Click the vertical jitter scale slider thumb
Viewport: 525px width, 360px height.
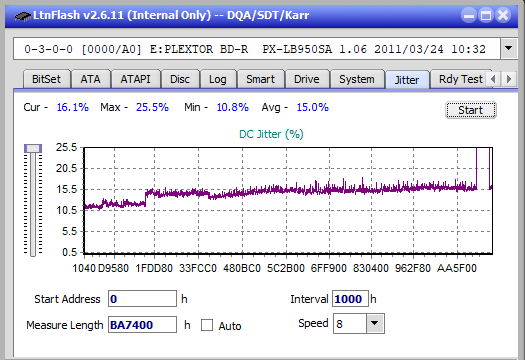point(33,148)
